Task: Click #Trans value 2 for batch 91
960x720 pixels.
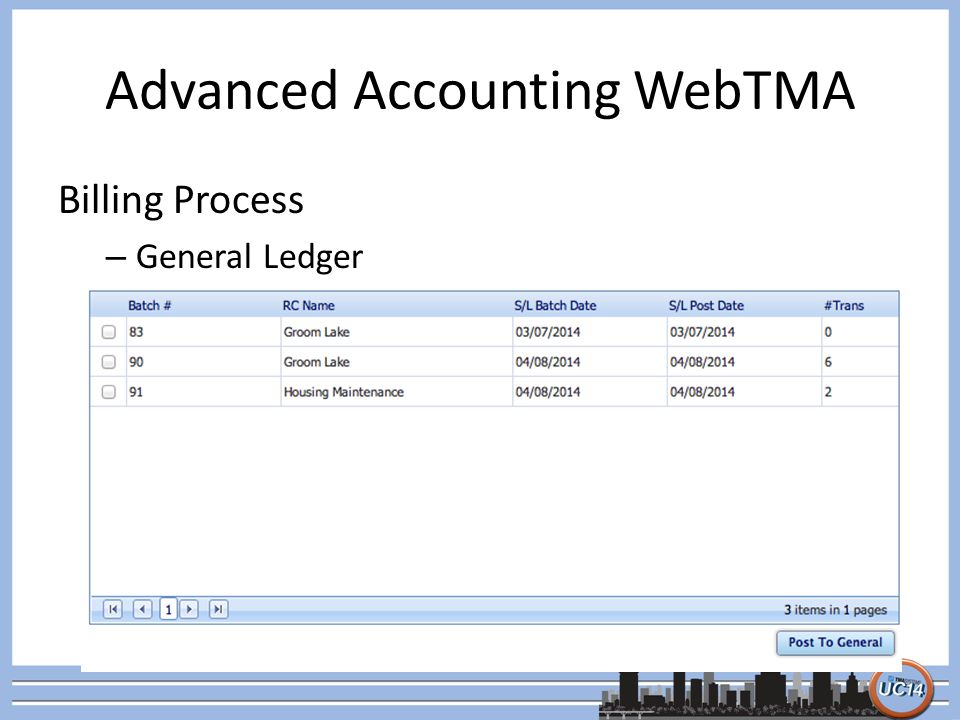Action: point(828,392)
